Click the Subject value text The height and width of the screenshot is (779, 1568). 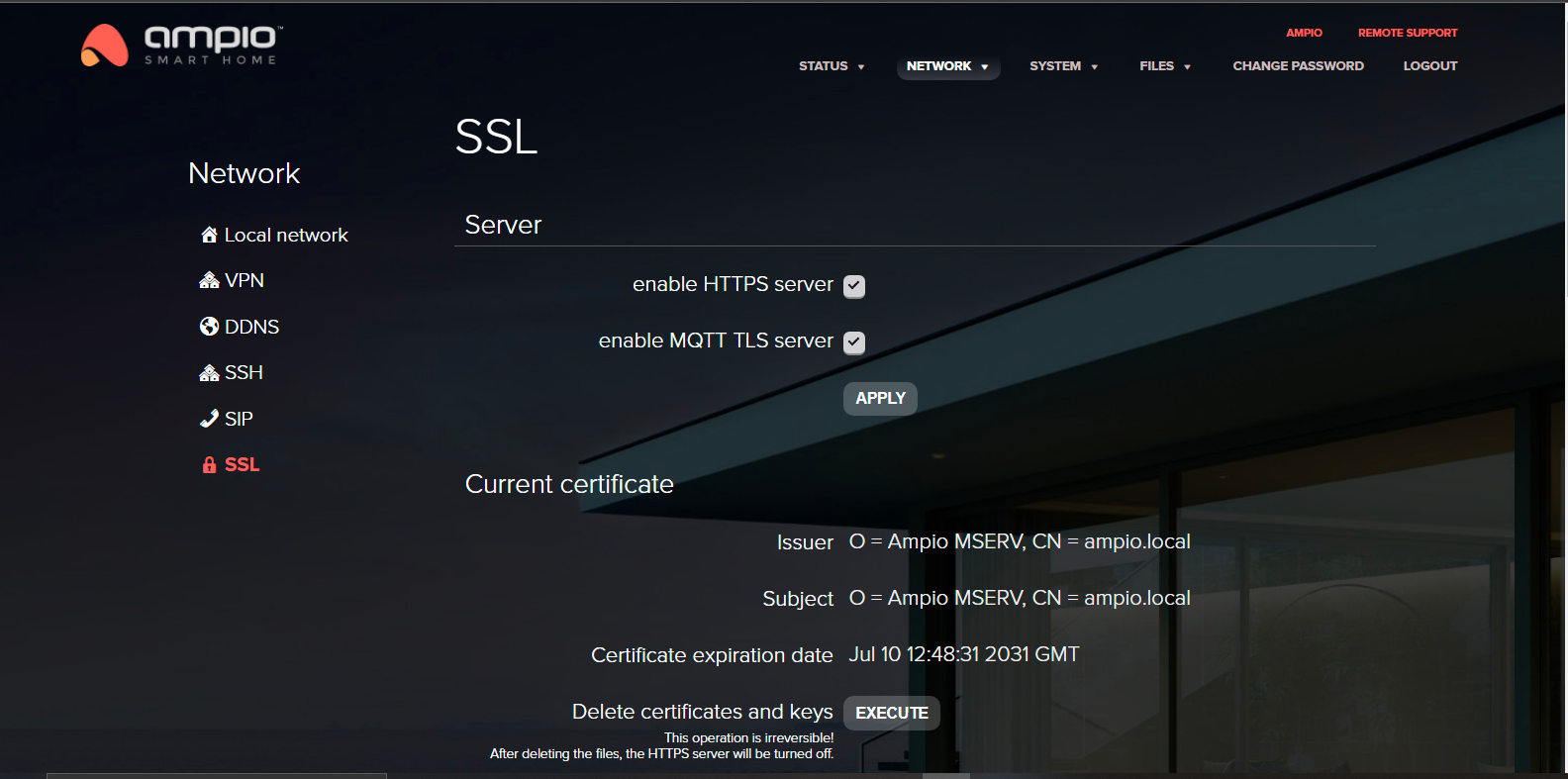click(1020, 598)
